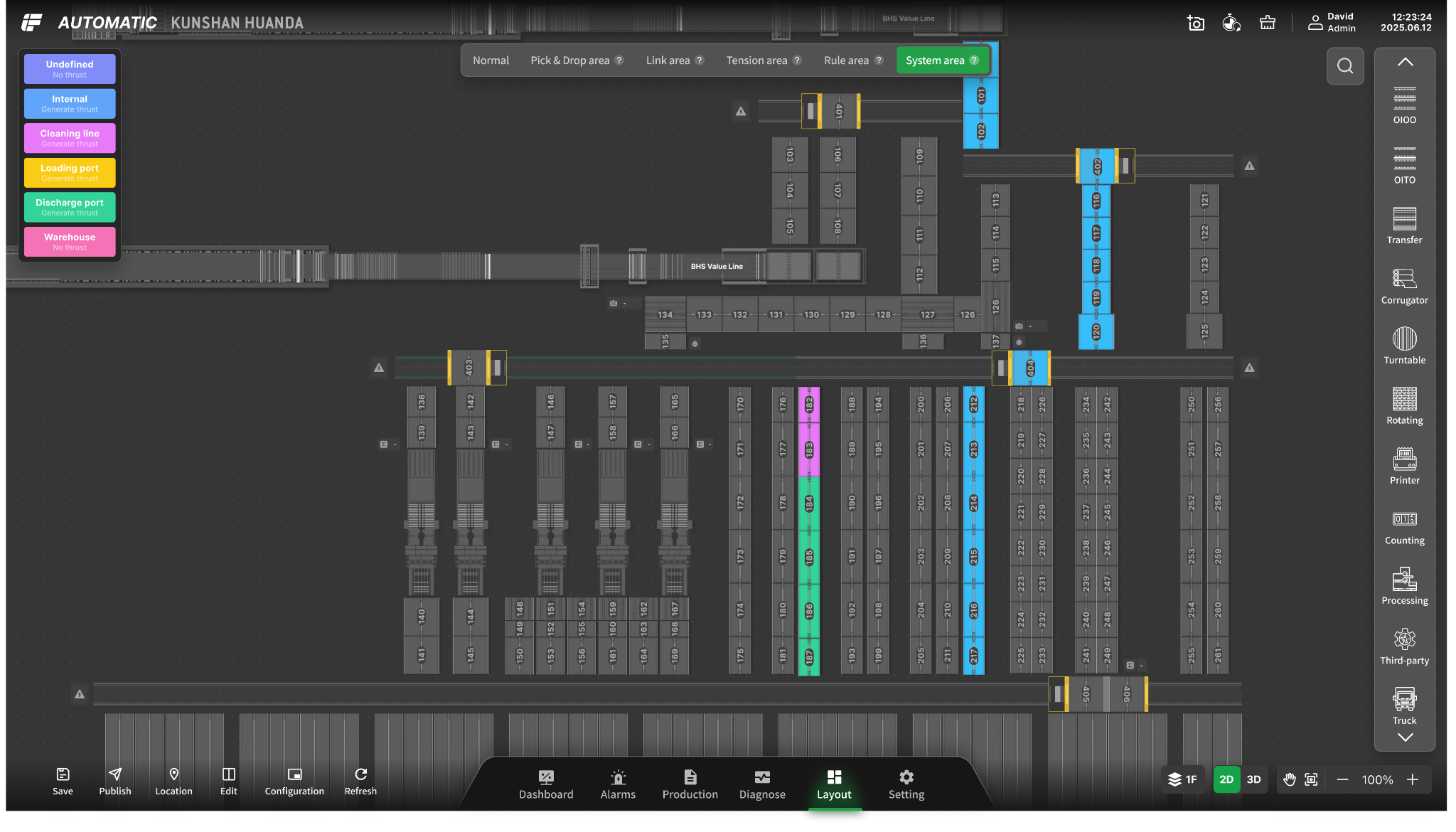
Task: Open David Admin user profile
Action: [1332, 23]
